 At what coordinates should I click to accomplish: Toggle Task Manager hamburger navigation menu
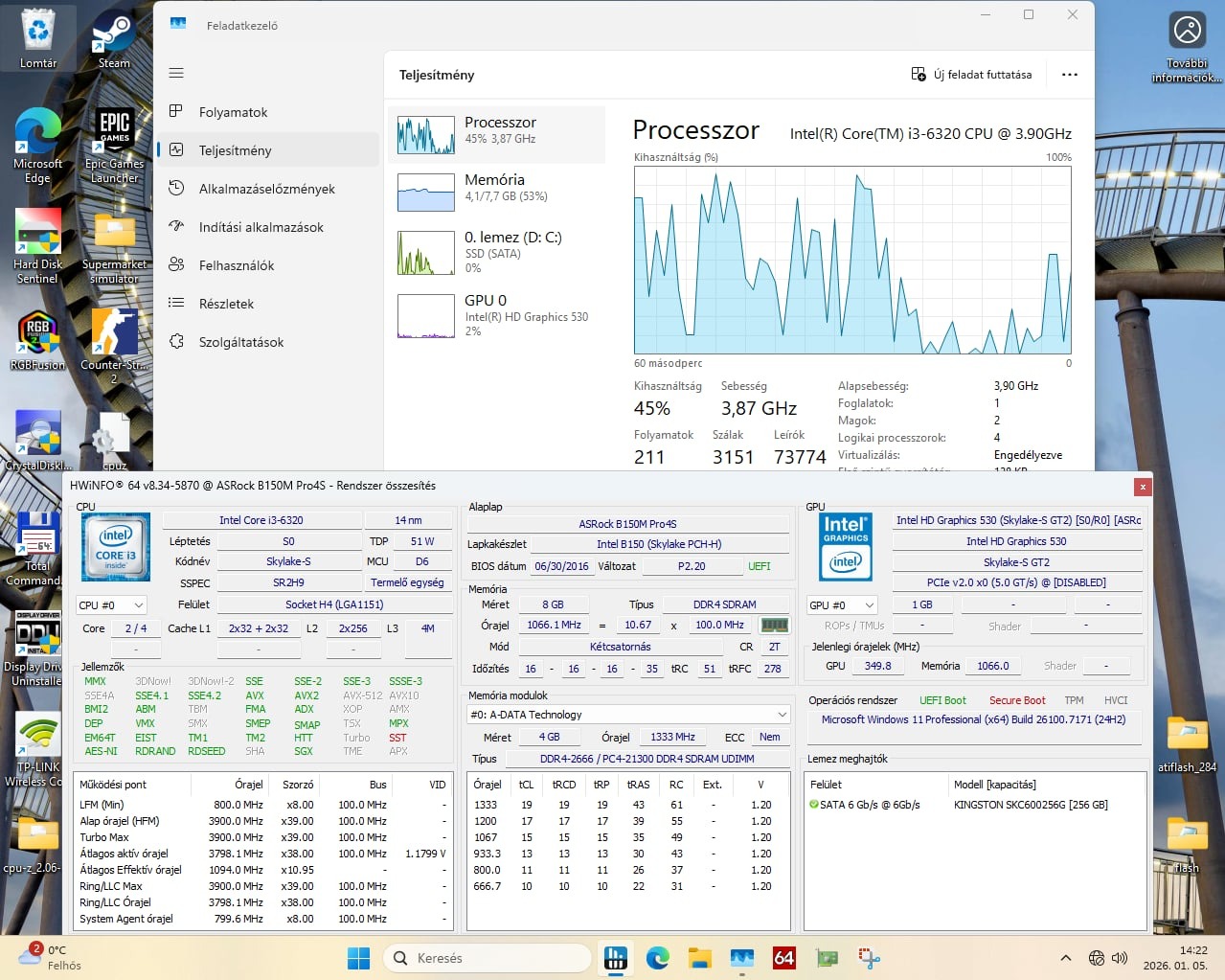point(176,73)
